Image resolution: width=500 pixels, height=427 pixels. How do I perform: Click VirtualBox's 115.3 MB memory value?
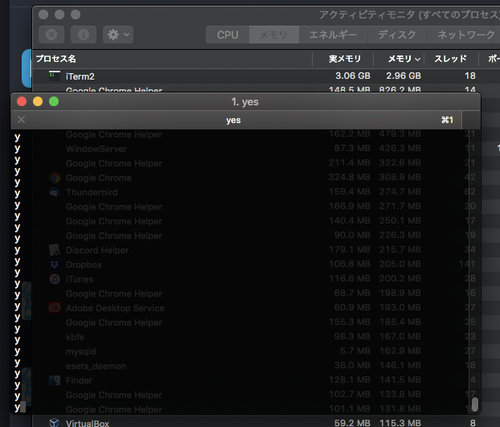tap(400, 423)
